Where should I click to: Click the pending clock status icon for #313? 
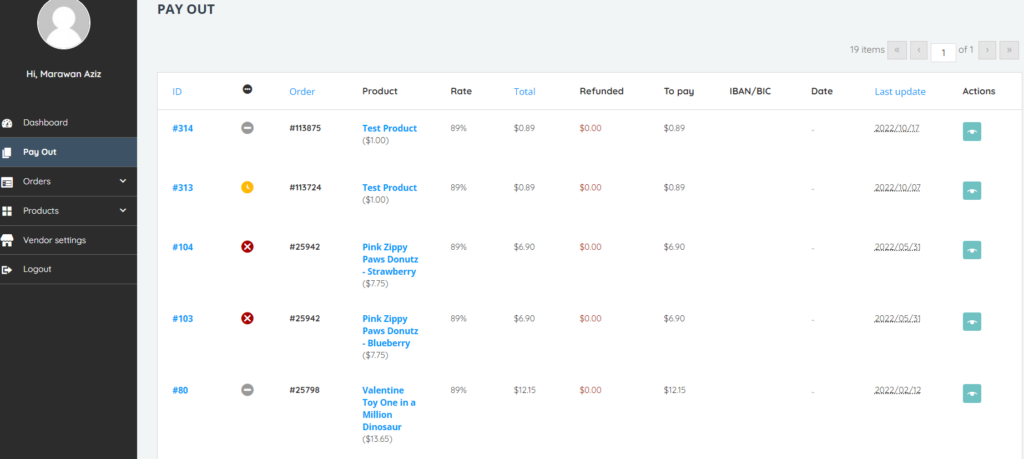(247, 187)
